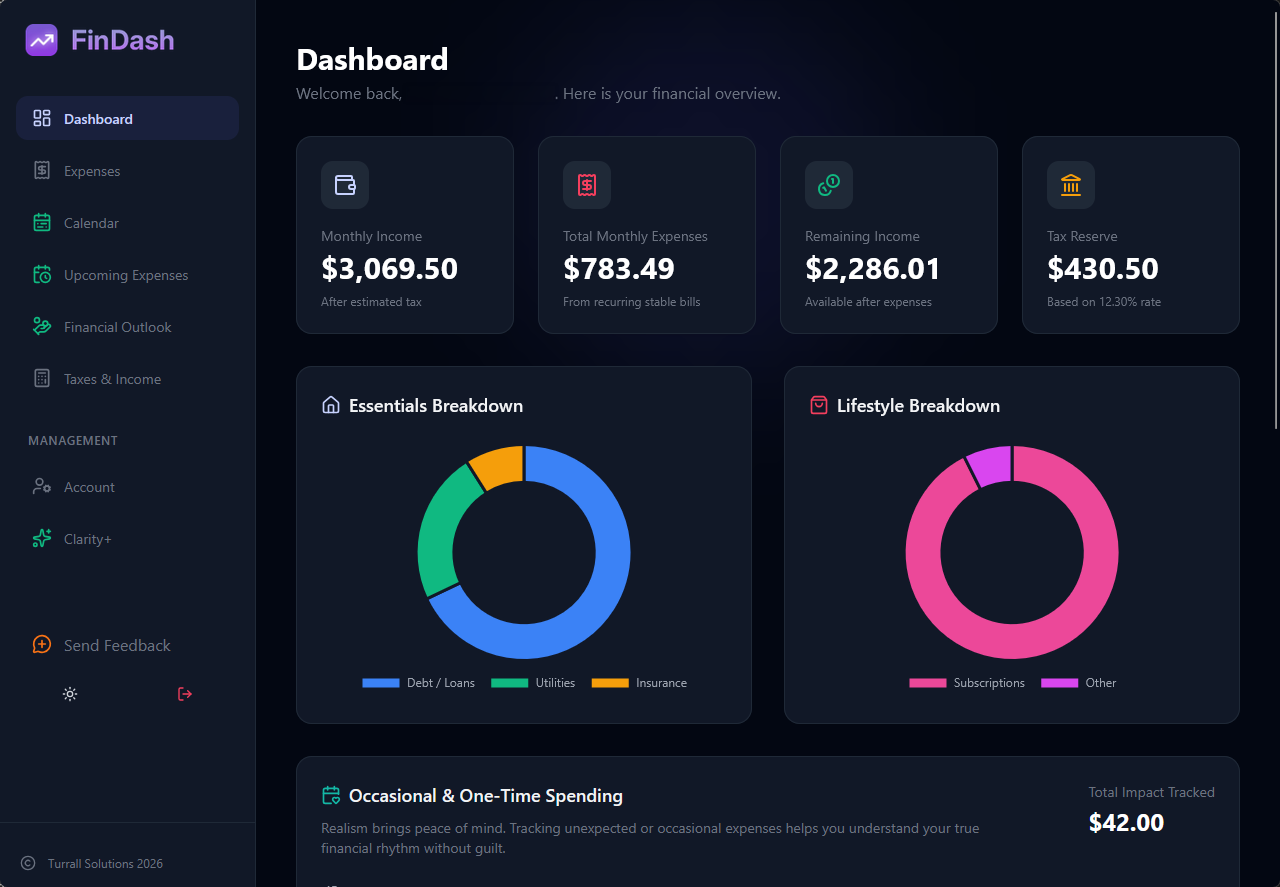The image size is (1280, 887).
Task: Click the Account user-settings icon
Action: (42, 487)
